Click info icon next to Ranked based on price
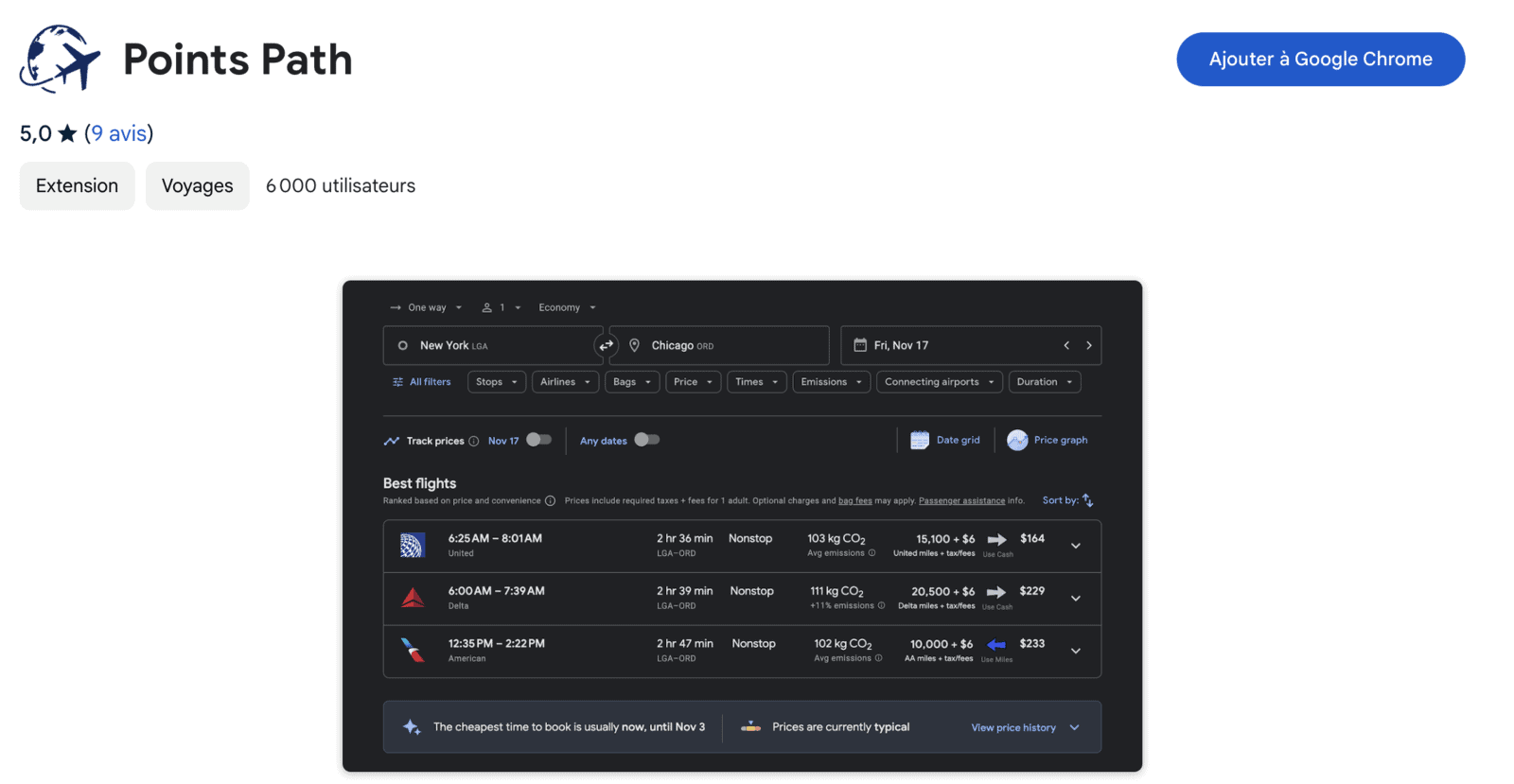Viewport: 1514px width, 784px height. [x=550, y=501]
